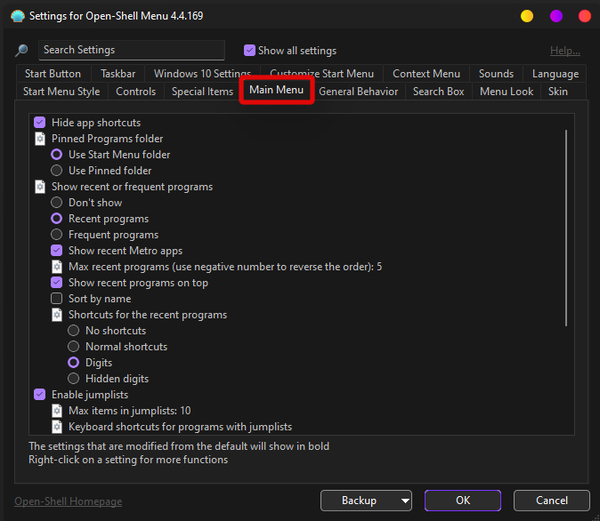Open the Backup dropdown menu
The width and height of the screenshot is (600, 521).
click(x=366, y=500)
